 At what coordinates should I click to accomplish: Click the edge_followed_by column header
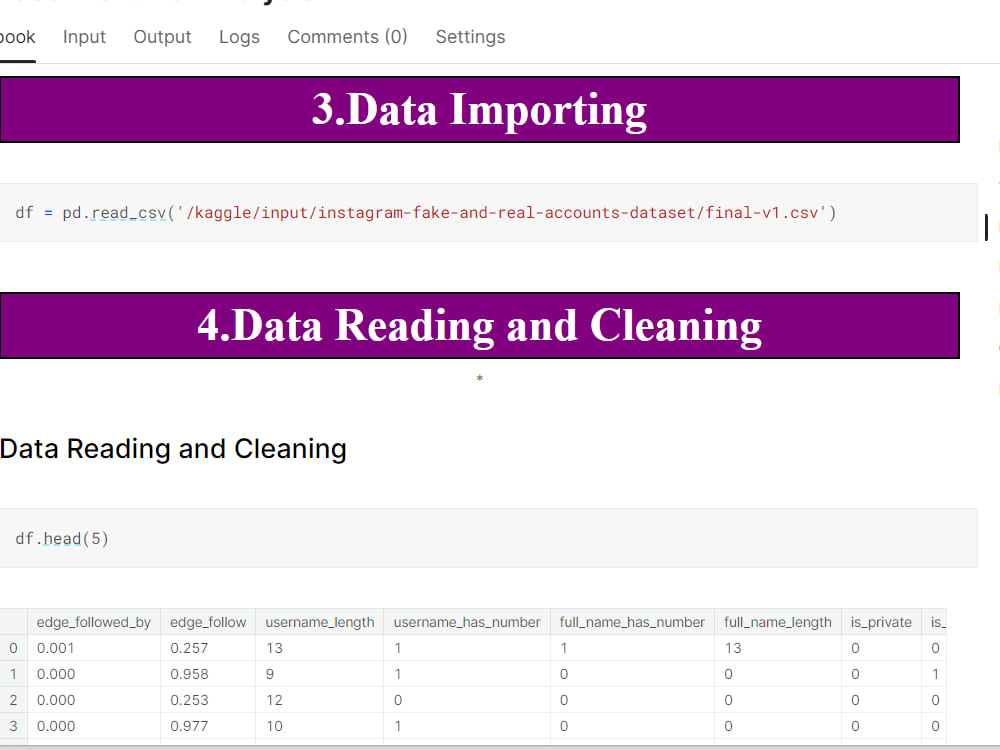coord(93,621)
